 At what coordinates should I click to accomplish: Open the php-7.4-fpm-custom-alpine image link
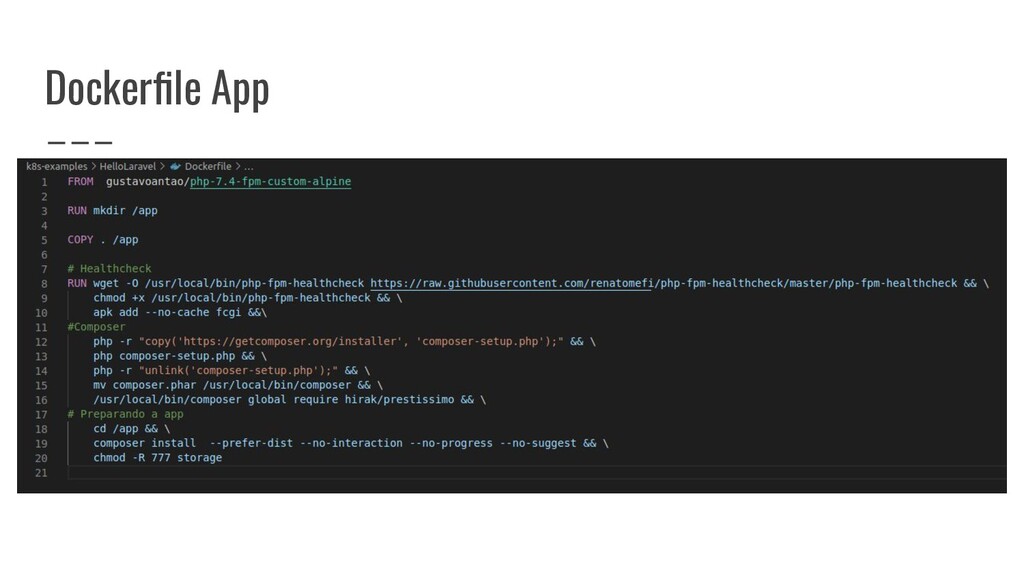pyautogui.click(x=270, y=182)
